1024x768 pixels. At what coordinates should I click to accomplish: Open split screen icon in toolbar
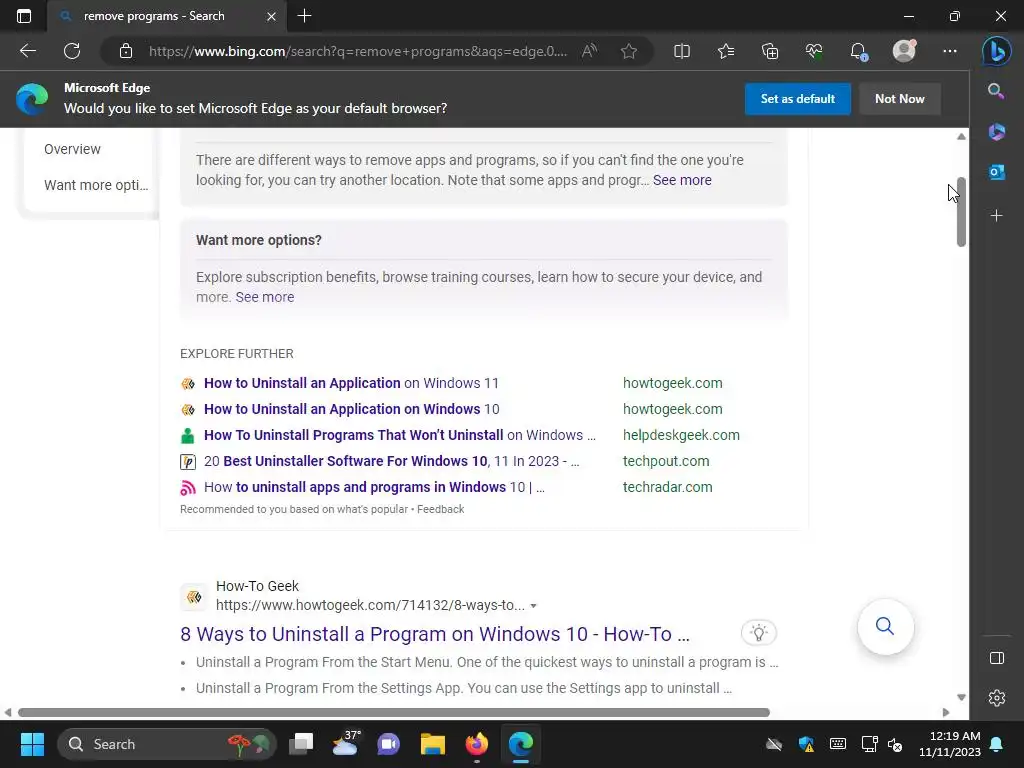(682, 51)
